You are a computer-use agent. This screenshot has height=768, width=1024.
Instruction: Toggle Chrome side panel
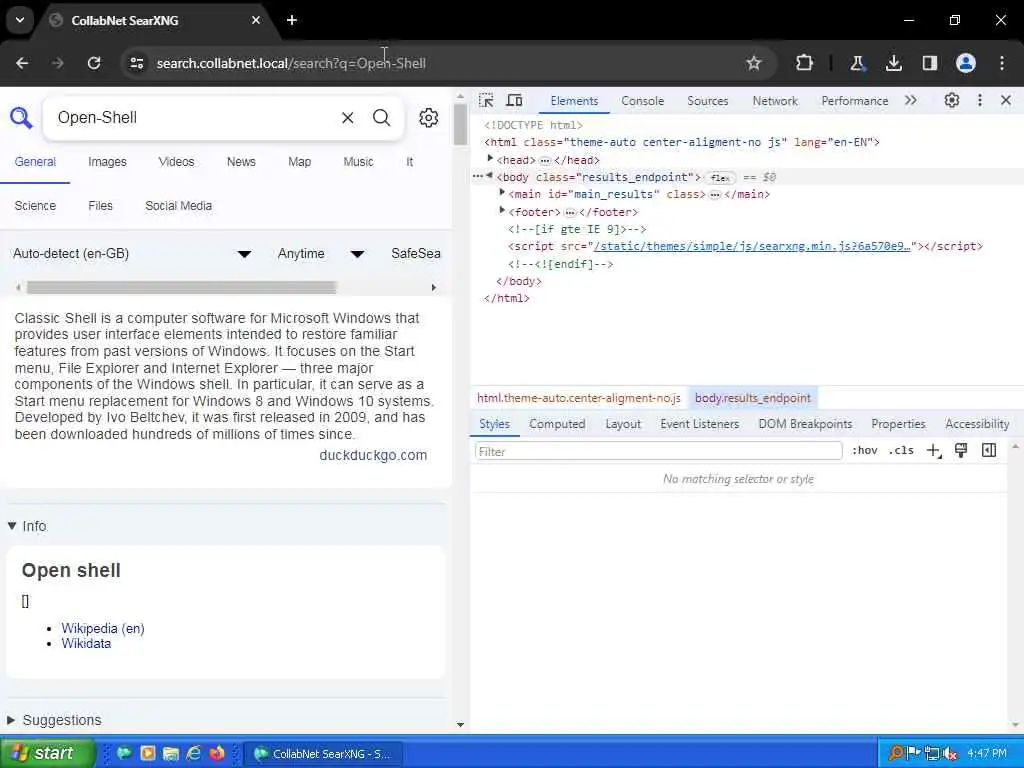(x=929, y=63)
